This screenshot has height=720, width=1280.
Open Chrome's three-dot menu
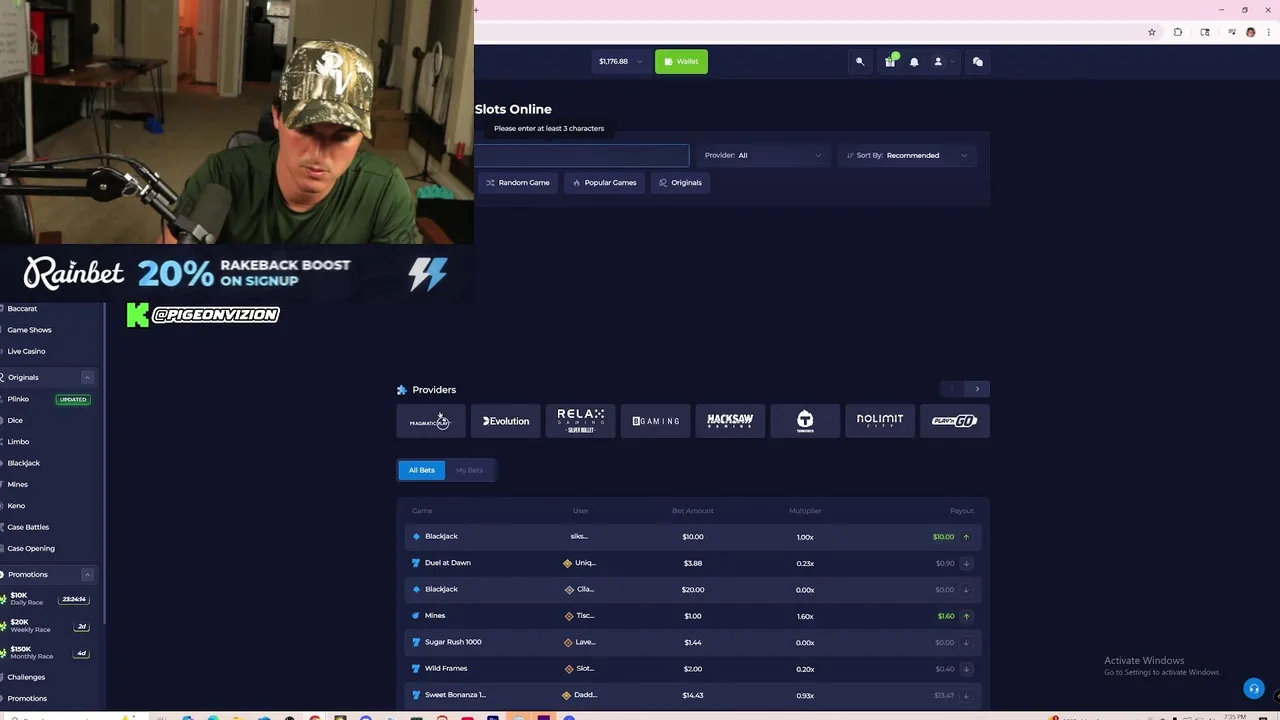click(x=1267, y=32)
